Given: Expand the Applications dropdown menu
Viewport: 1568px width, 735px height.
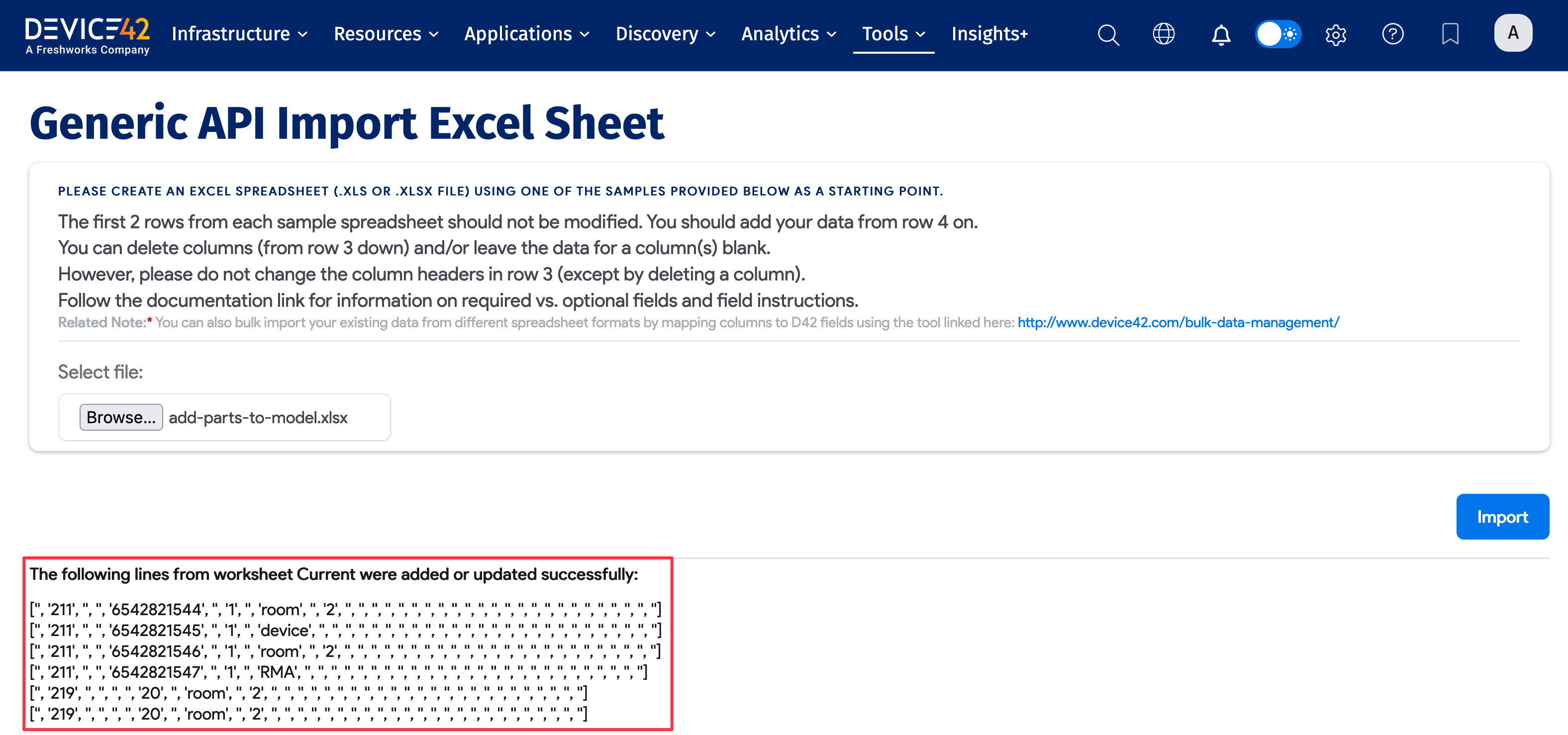Looking at the screenshot, I should 526,34.
